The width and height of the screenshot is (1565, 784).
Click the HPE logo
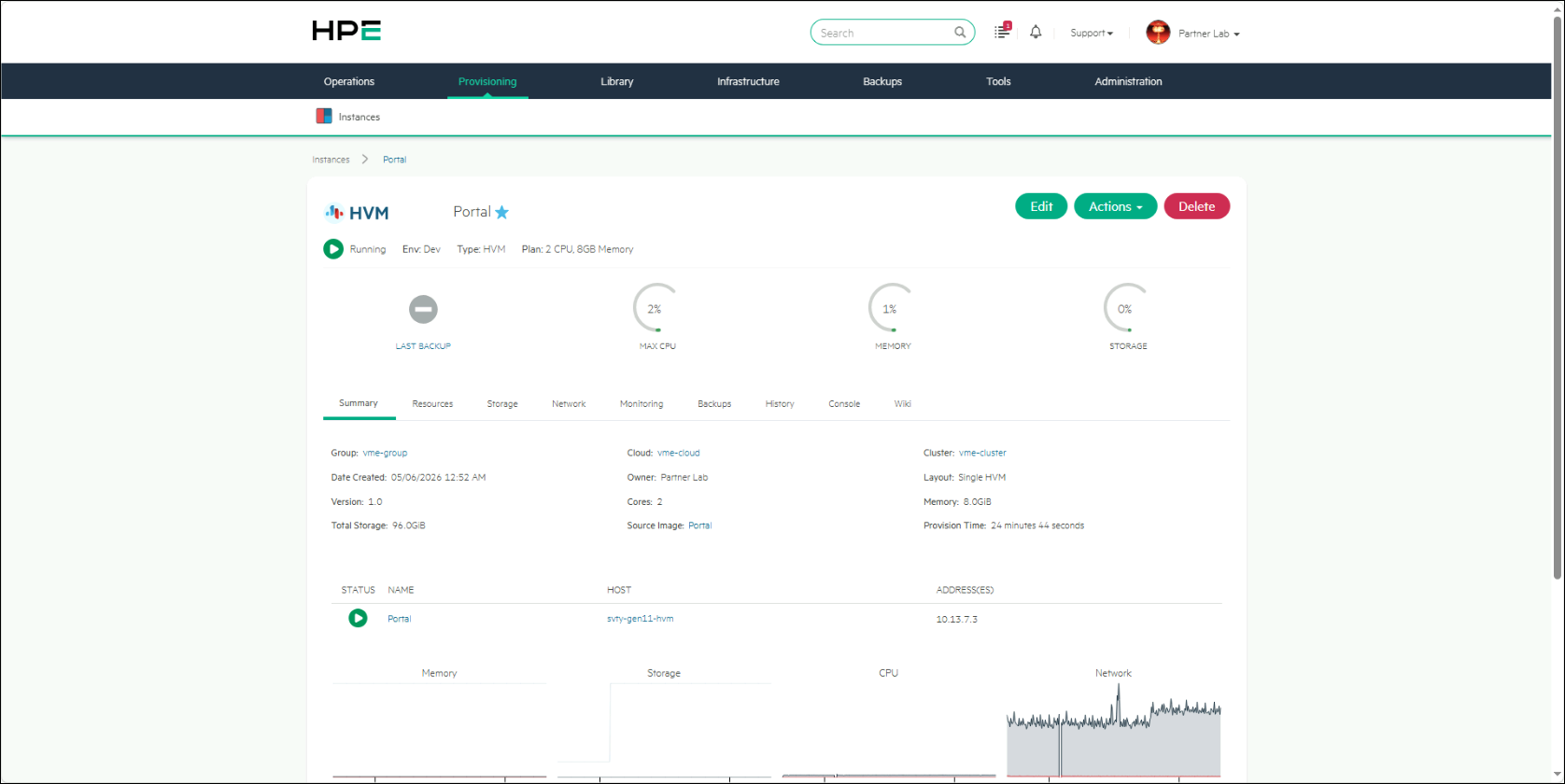pos(346,31)
